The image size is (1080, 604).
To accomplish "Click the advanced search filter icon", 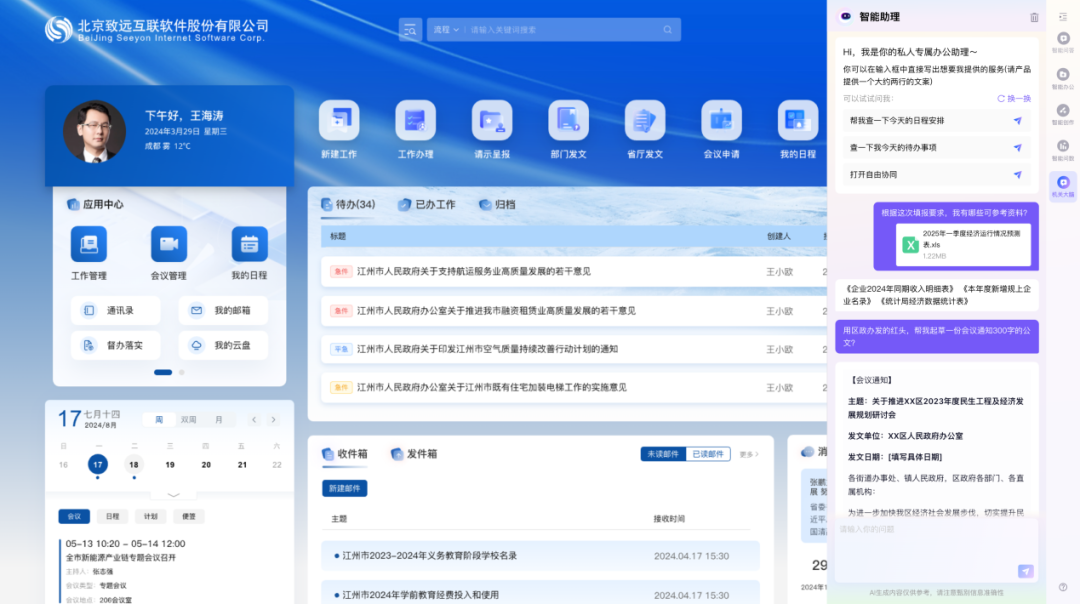I will (x=410, y=30).
